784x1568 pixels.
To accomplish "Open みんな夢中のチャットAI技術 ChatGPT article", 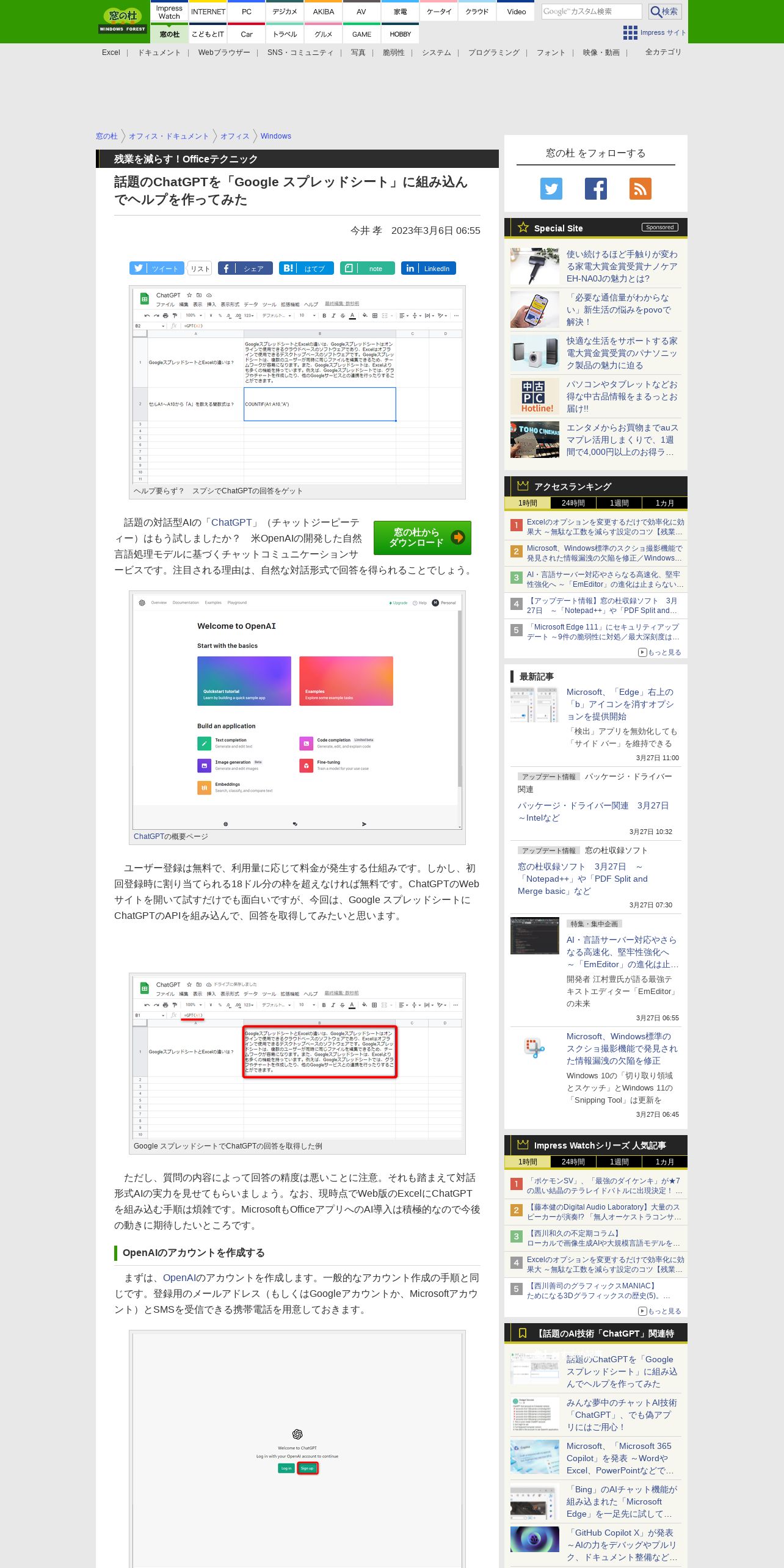I will click(621, 1415).
